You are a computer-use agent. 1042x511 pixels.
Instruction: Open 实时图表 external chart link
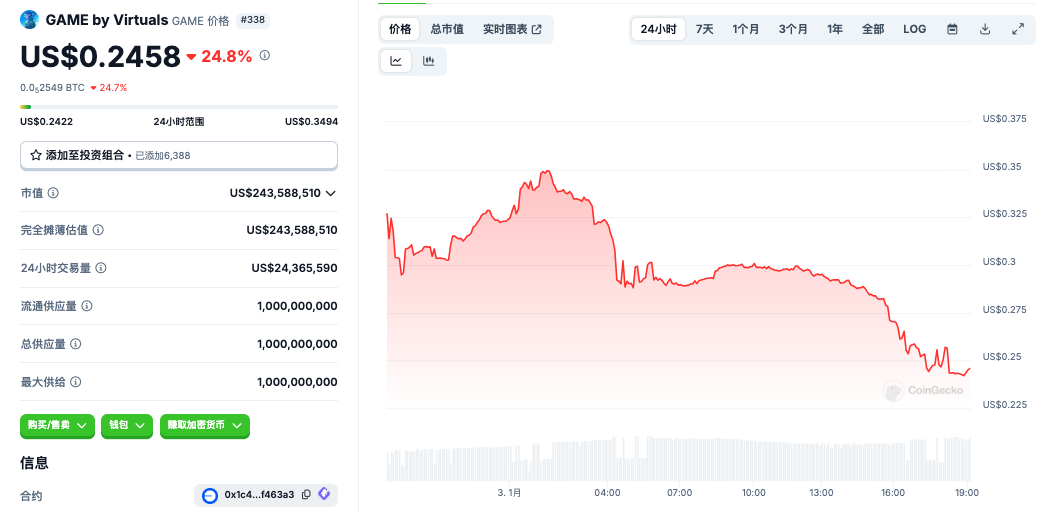point(512,29)
